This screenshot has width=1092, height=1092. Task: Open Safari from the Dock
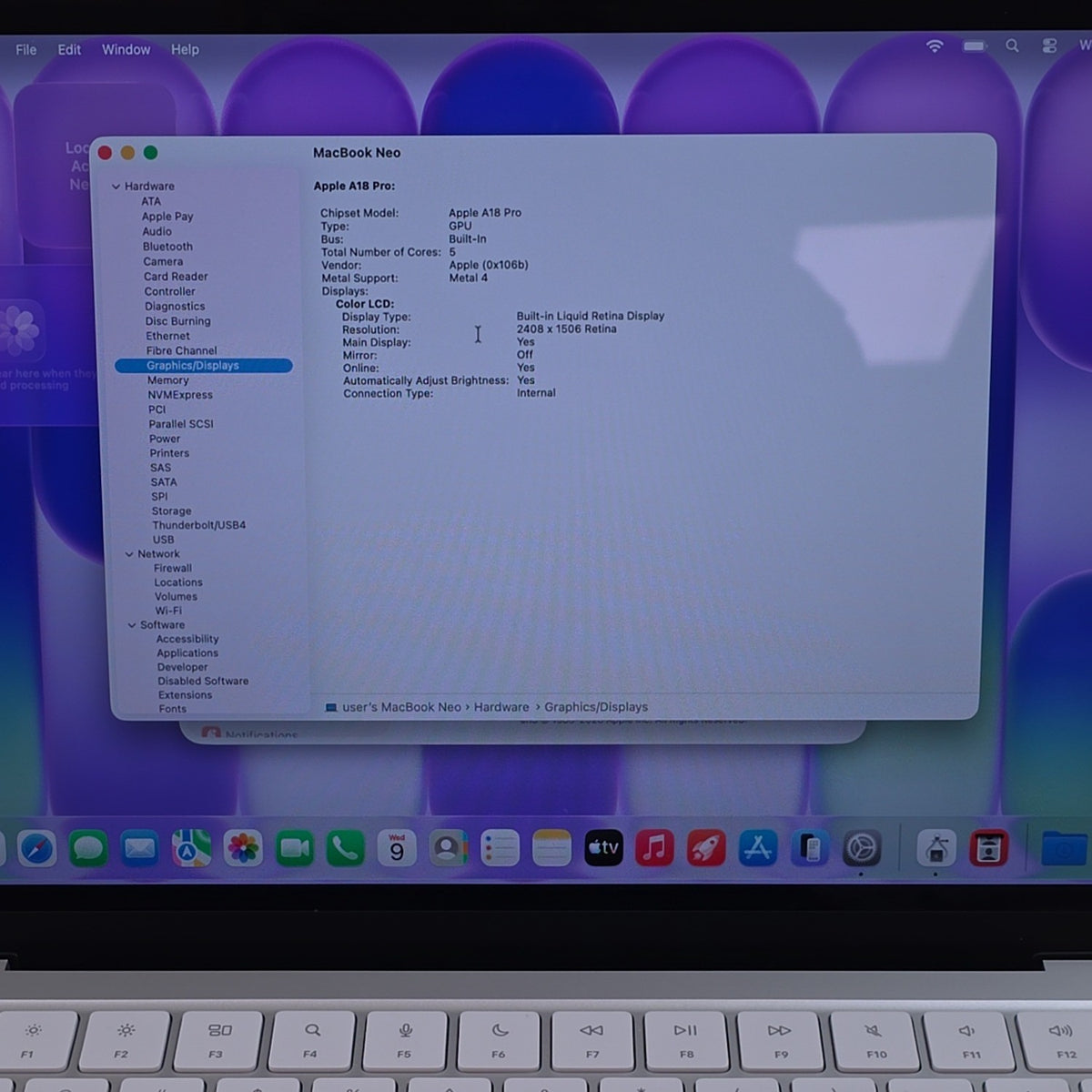click(x=37, y=849)
